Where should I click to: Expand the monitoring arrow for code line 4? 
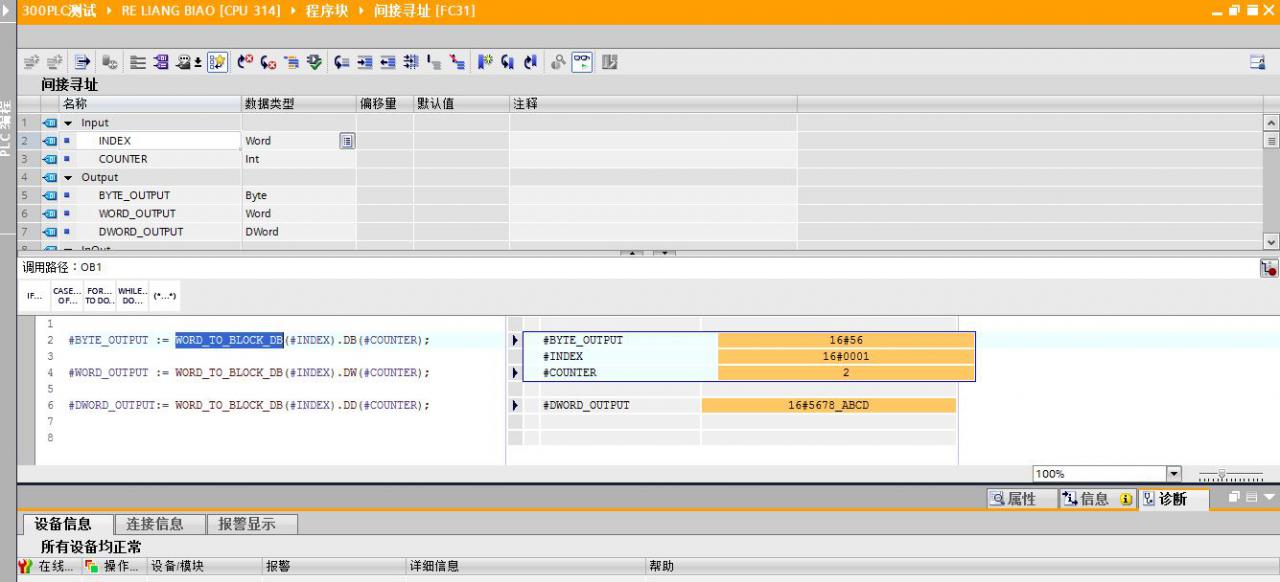[x=515, y=372]
